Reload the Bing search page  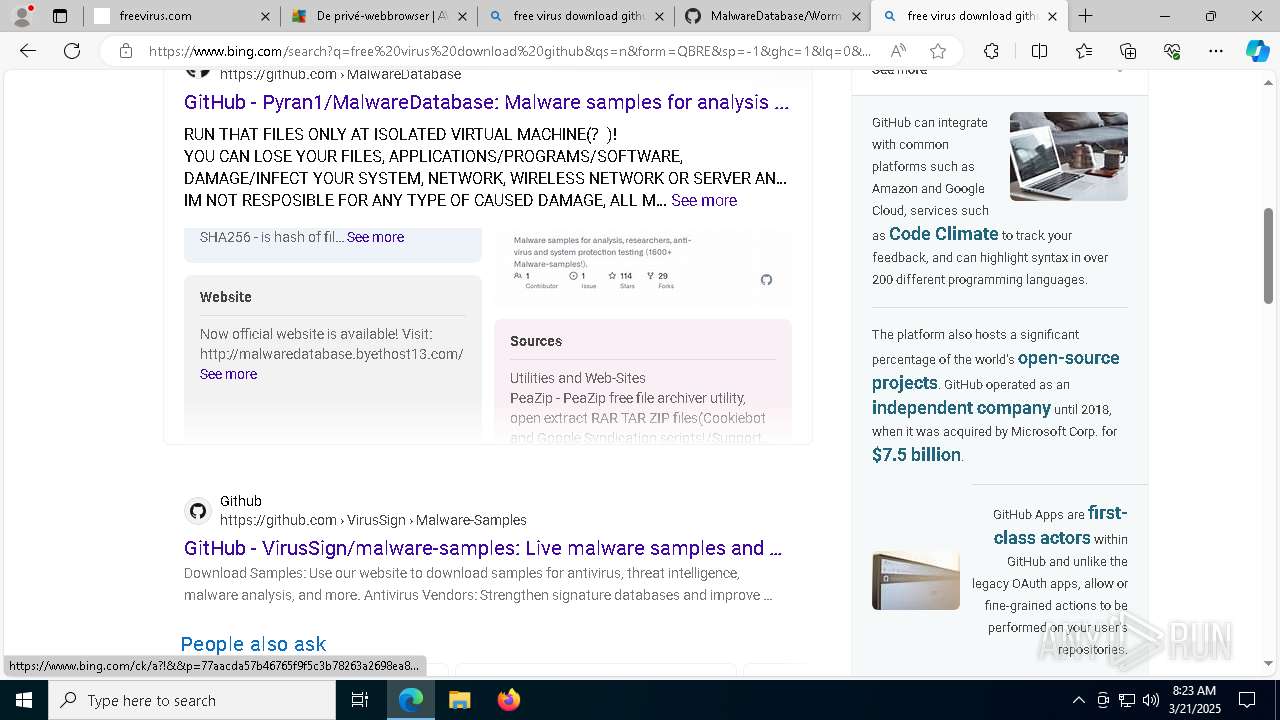72,51
